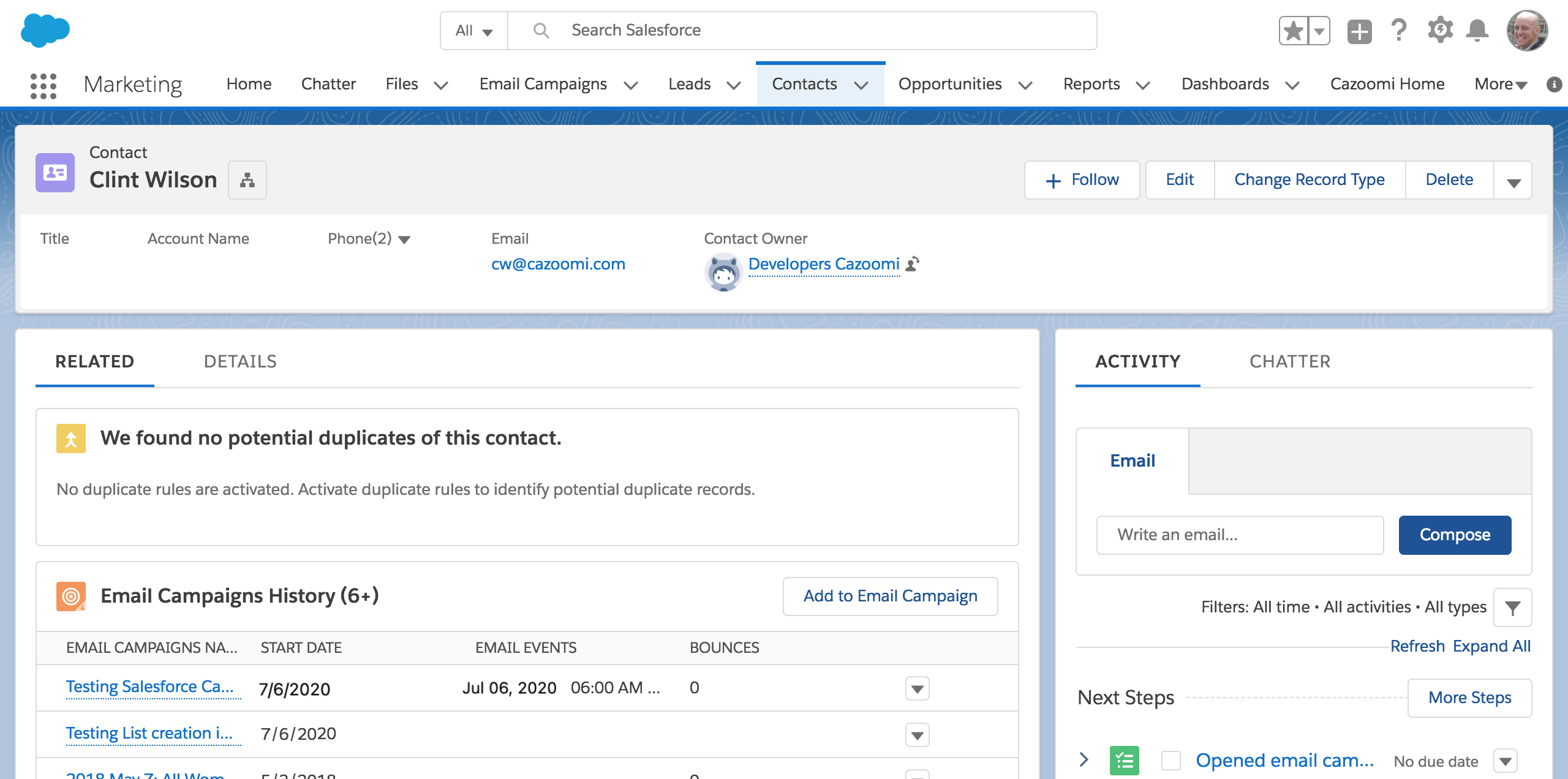The width and height of the screenshot is (1568, 779).
Task: Open the activity filter funnel icon
Action: click(x=1512, y=608)
